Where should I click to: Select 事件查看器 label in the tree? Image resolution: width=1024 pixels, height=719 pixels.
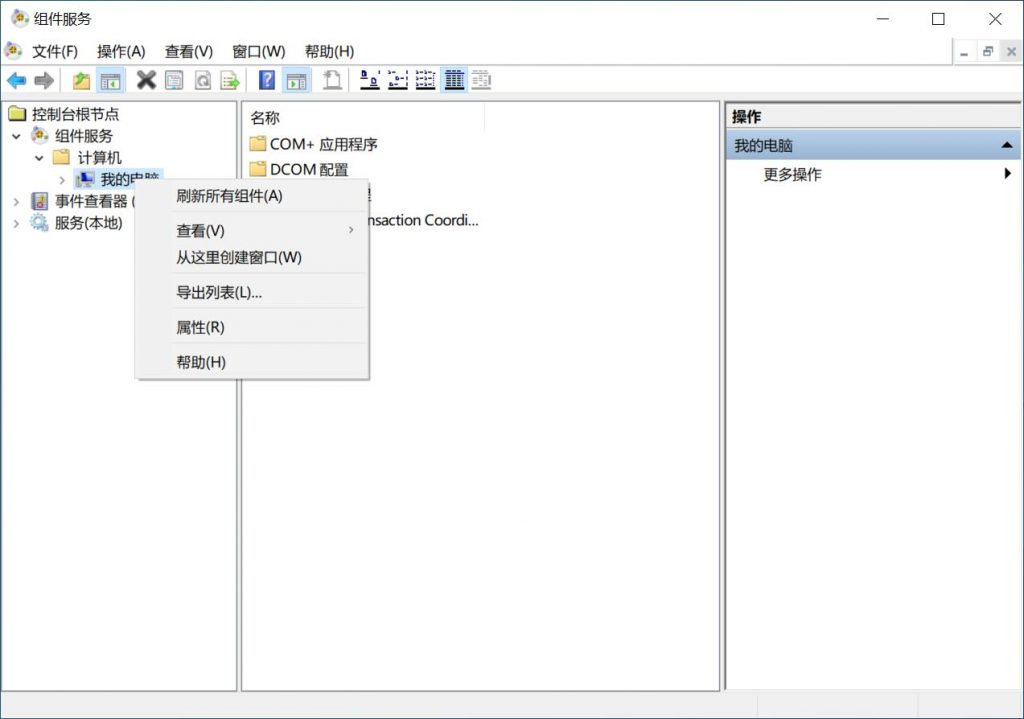(91, 201)
